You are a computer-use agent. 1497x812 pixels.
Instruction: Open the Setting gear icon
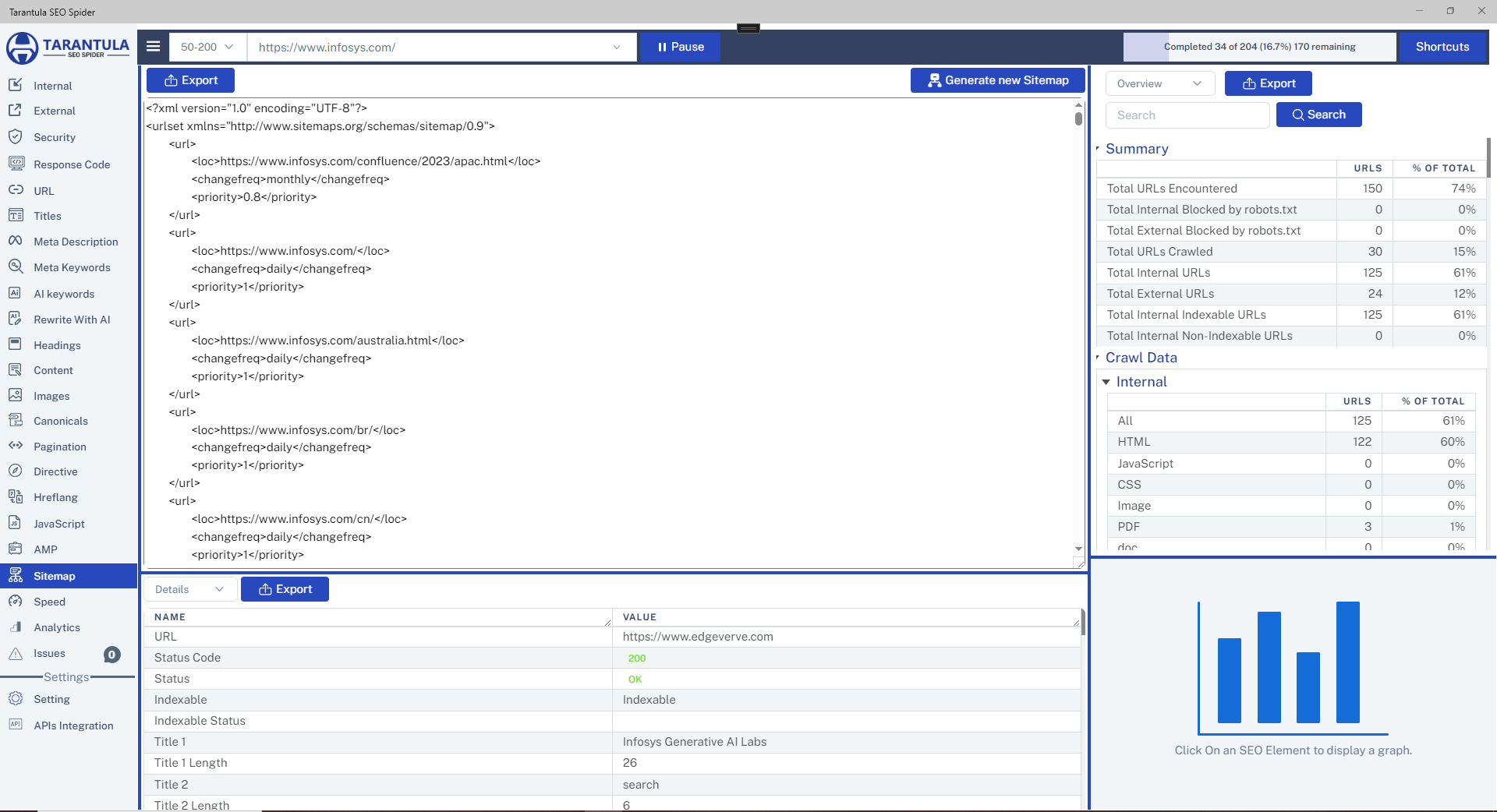pos(15,698)
